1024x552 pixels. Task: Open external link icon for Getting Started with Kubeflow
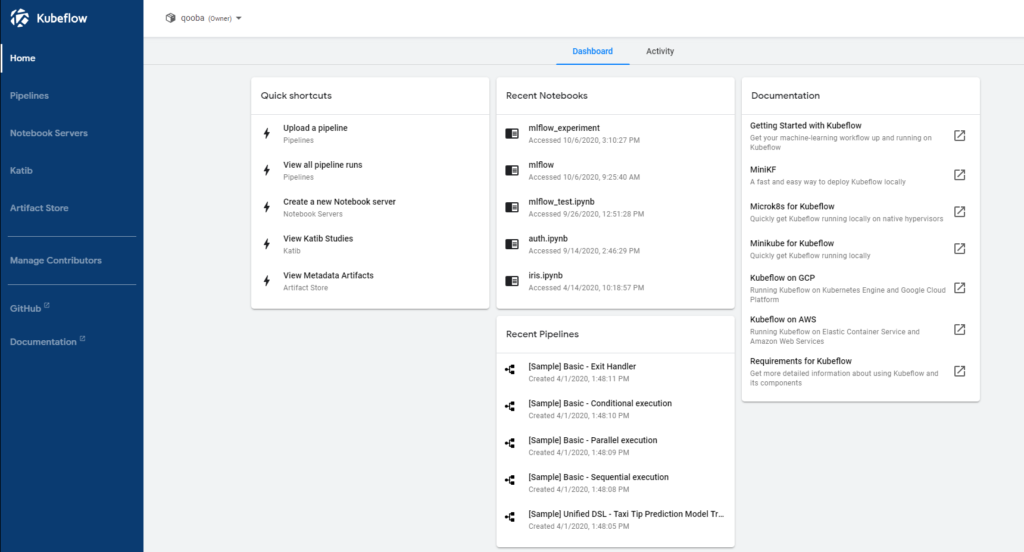[959, 135]
